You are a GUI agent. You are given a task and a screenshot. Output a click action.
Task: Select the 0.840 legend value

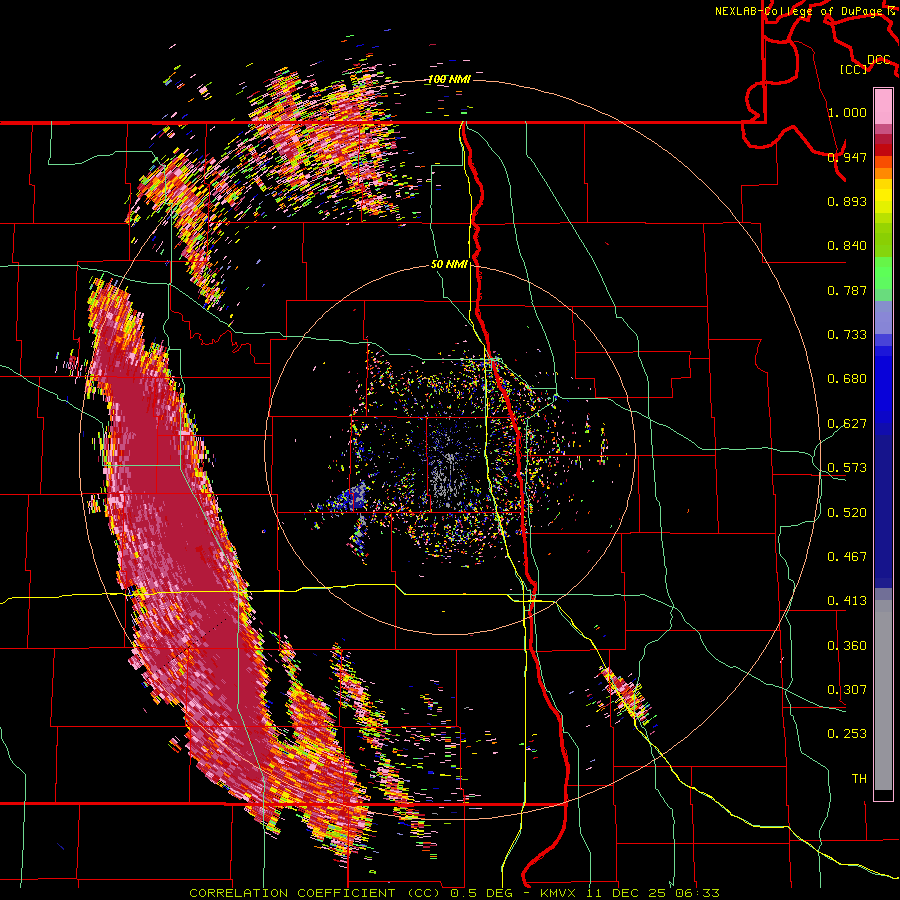847,246
